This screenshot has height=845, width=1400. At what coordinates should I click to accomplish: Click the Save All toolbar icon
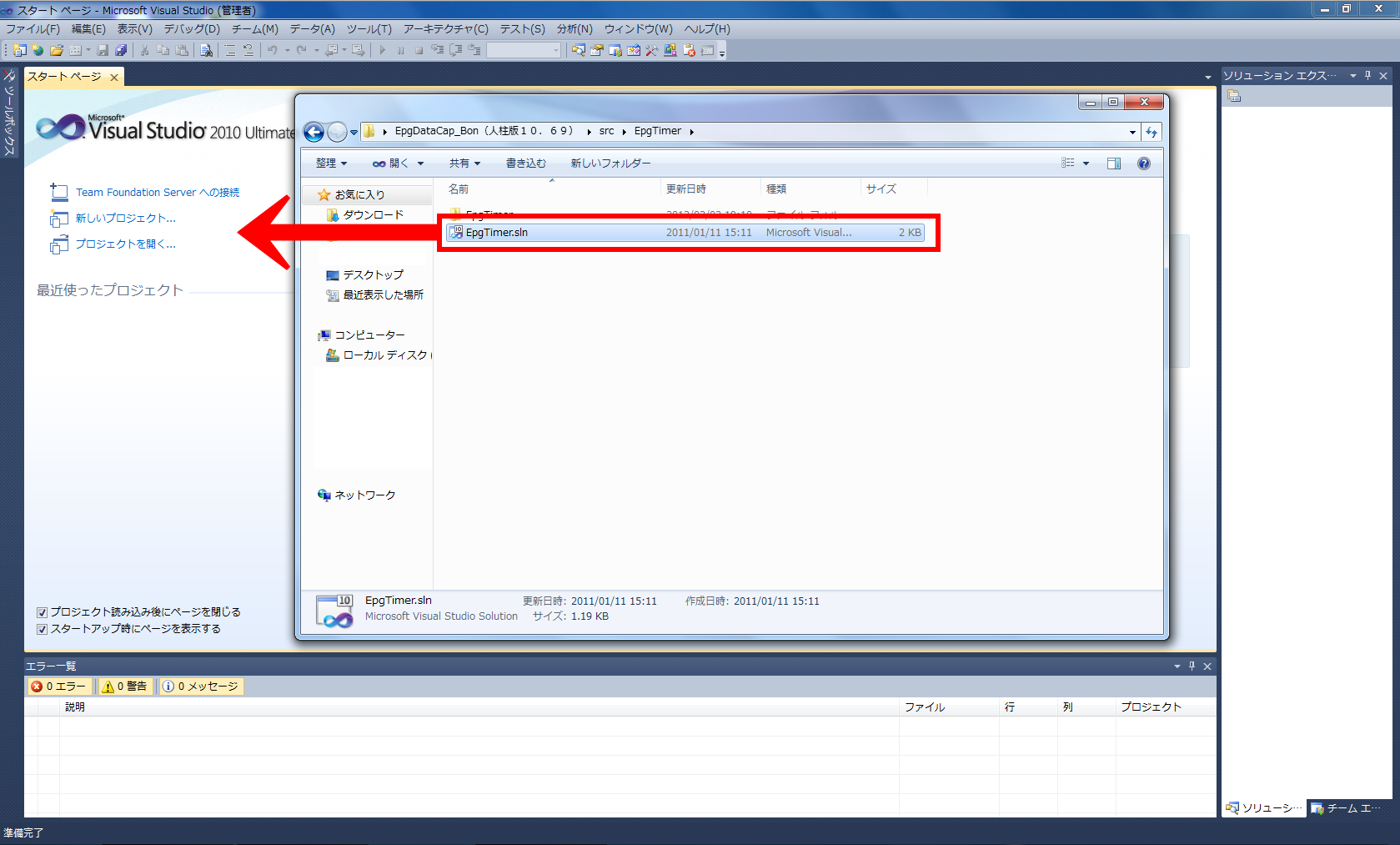(121, 50)
